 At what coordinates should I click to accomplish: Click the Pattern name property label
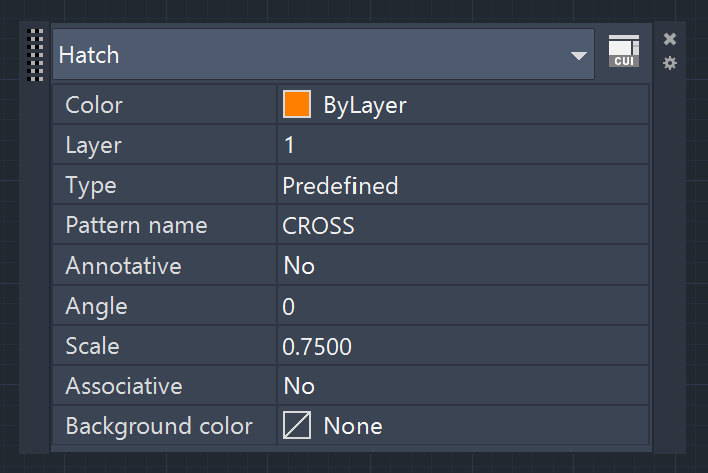coord(136,225)
